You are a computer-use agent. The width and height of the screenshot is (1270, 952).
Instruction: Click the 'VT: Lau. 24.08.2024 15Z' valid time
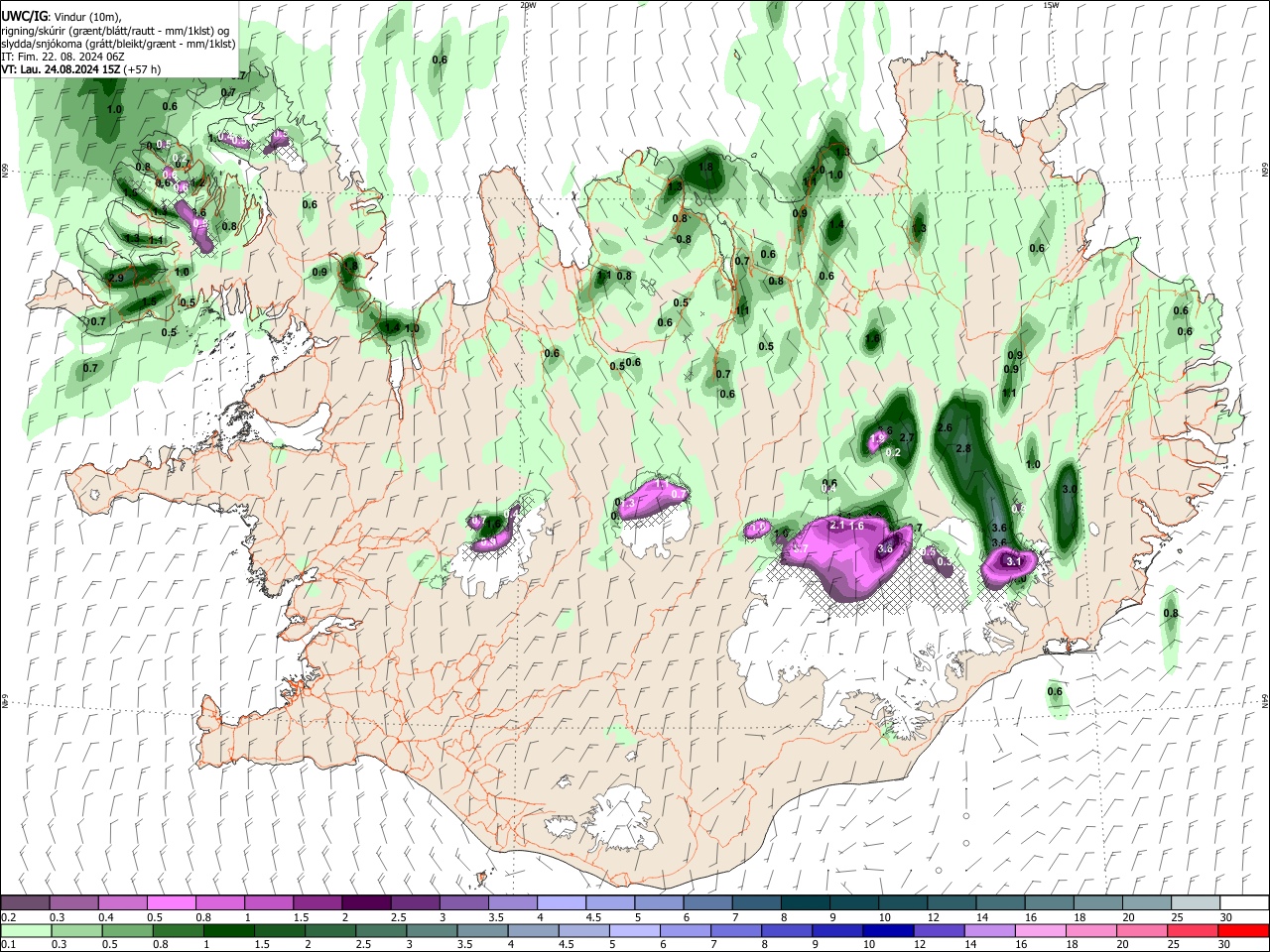62,70
